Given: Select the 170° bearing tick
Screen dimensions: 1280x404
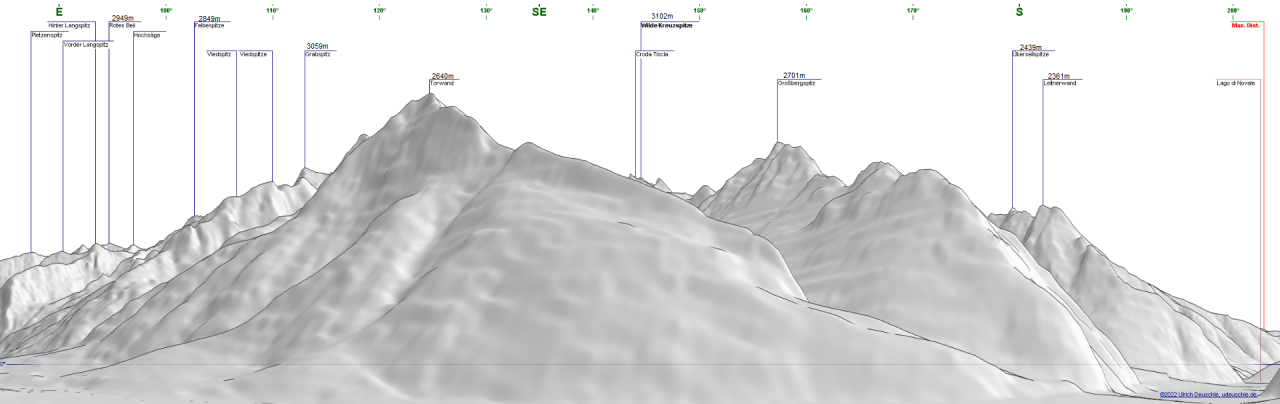Looking at the screenshot, I should [913, 12].
